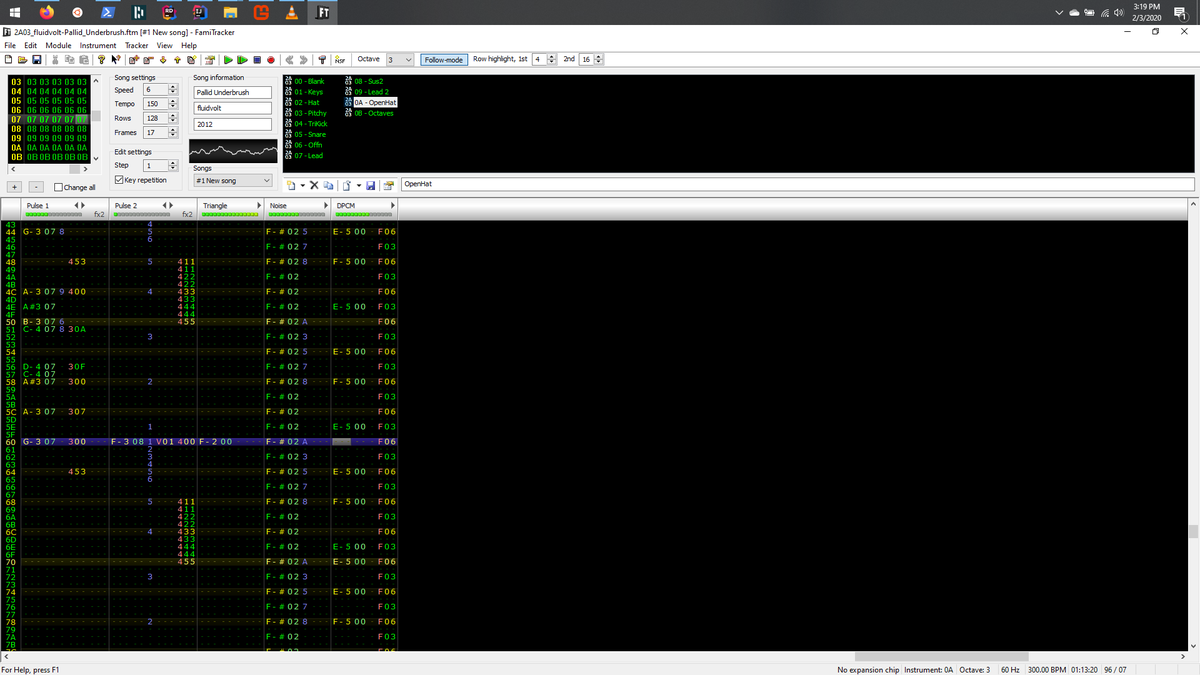Save instrument to file icon
The height and width of the screenshot is (675, 1200).
tap(371, 185)
